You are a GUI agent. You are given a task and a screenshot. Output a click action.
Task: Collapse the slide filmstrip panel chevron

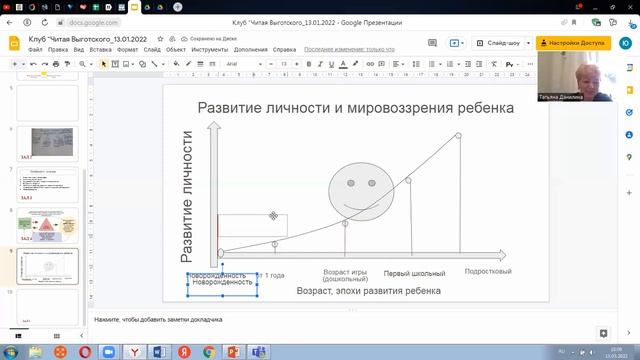point(81,336)
